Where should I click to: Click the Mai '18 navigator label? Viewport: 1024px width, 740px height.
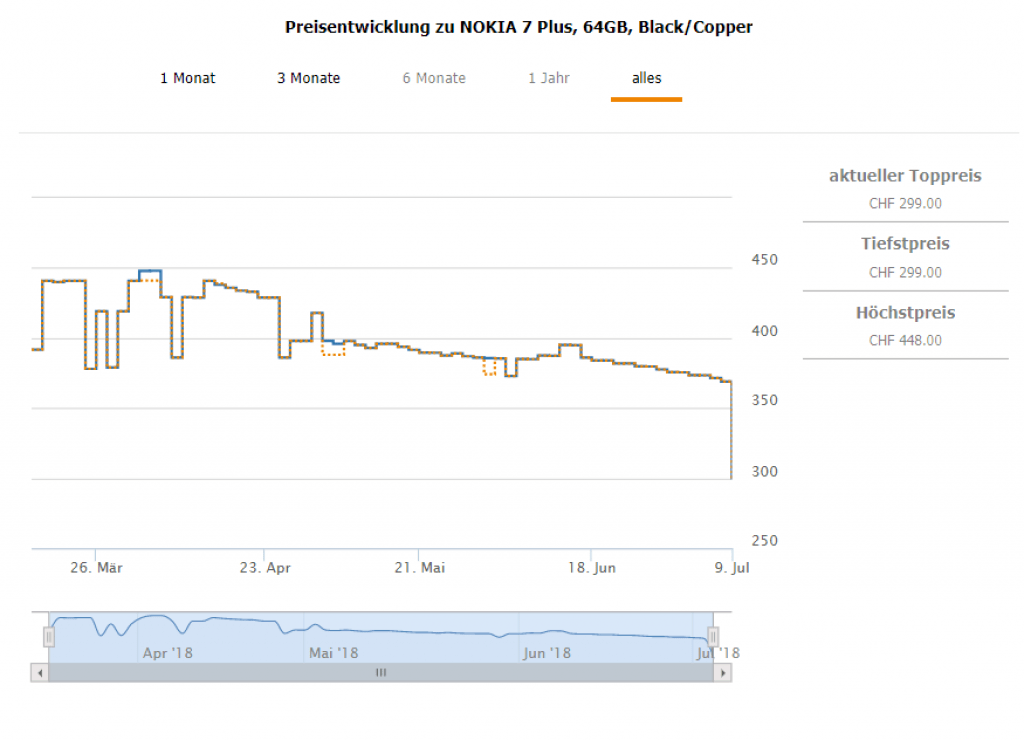[334, 653]
